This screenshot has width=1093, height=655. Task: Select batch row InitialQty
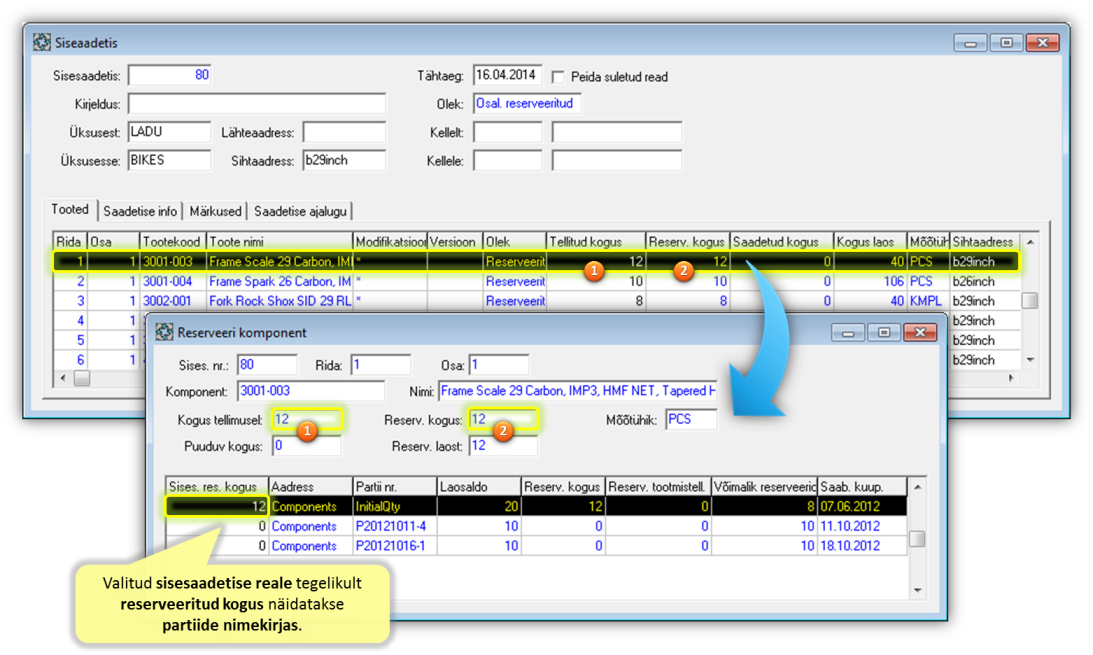pyautogui.click(x=536, y=507)
